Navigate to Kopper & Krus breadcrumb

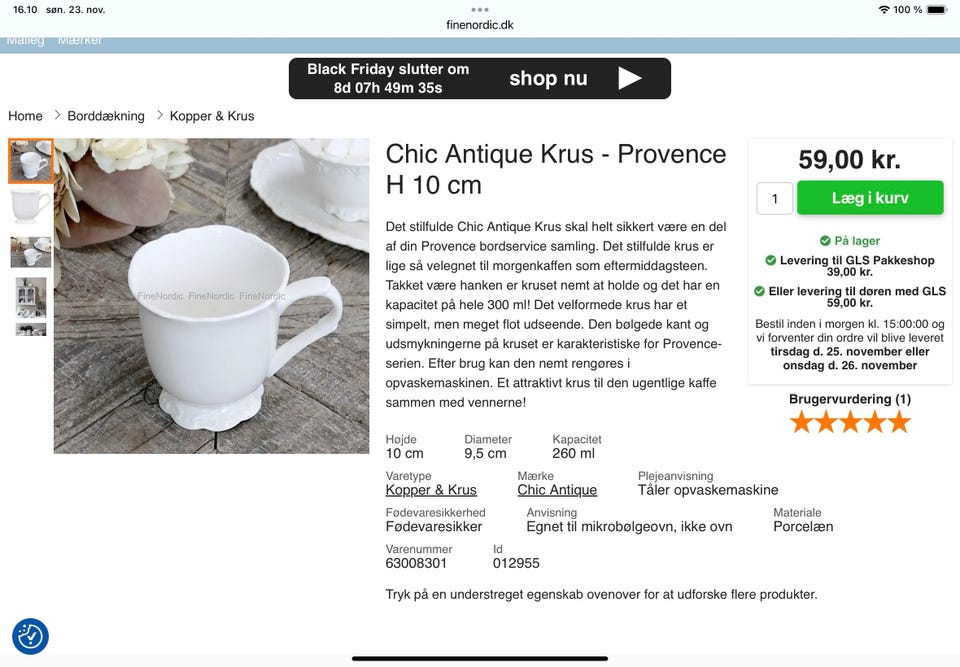[212, 116]
